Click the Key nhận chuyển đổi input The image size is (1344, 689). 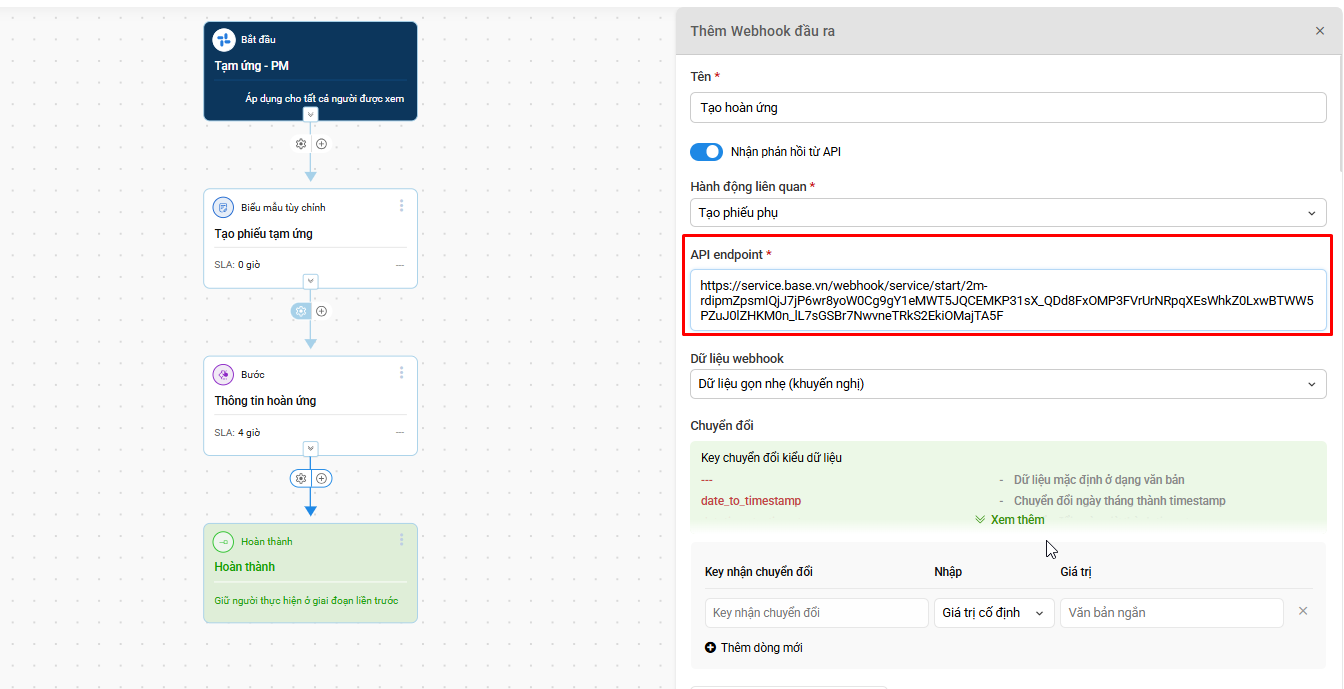click(817, 613)
